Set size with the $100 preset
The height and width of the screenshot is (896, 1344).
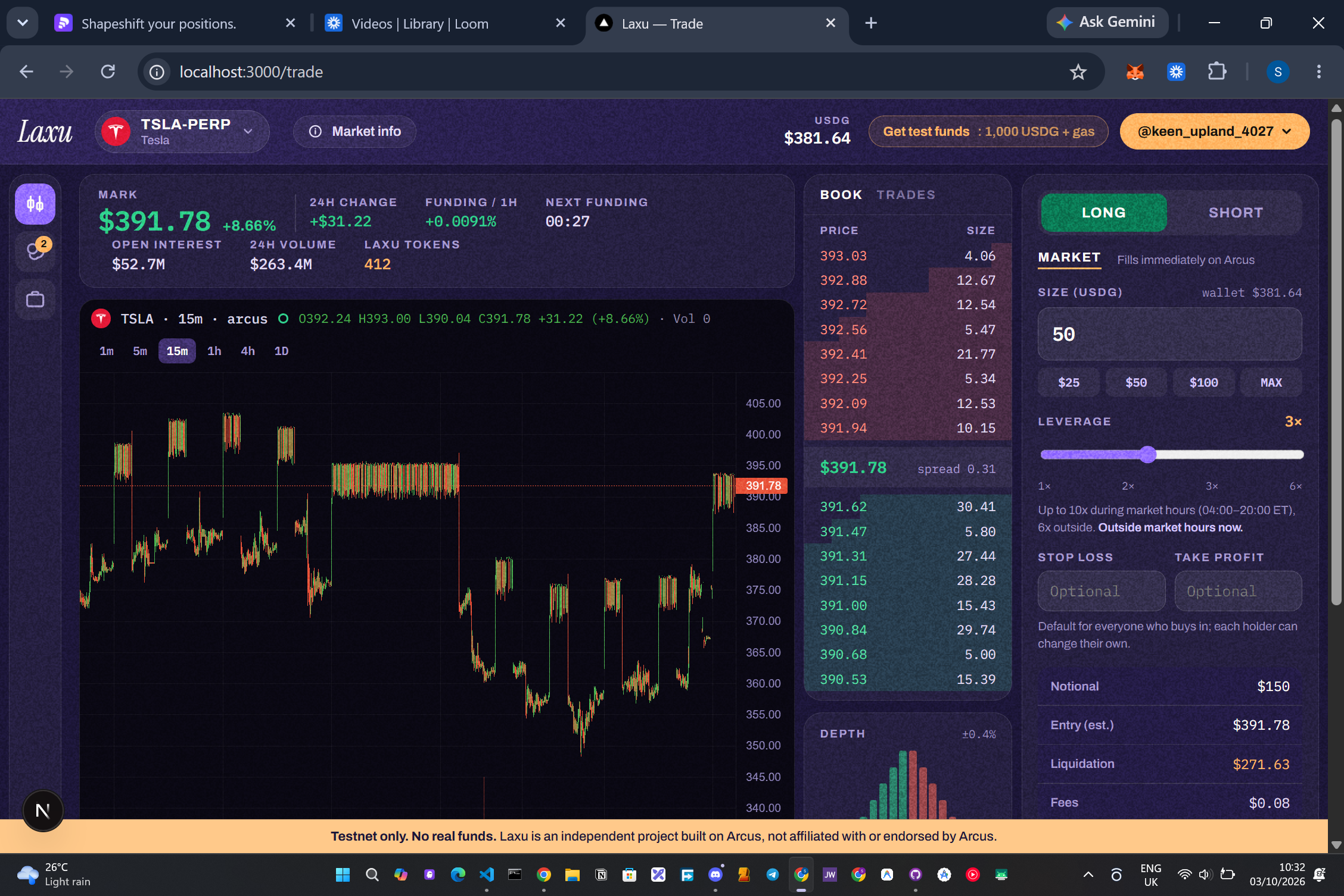pyautogui.click(x=1203, y=382)
